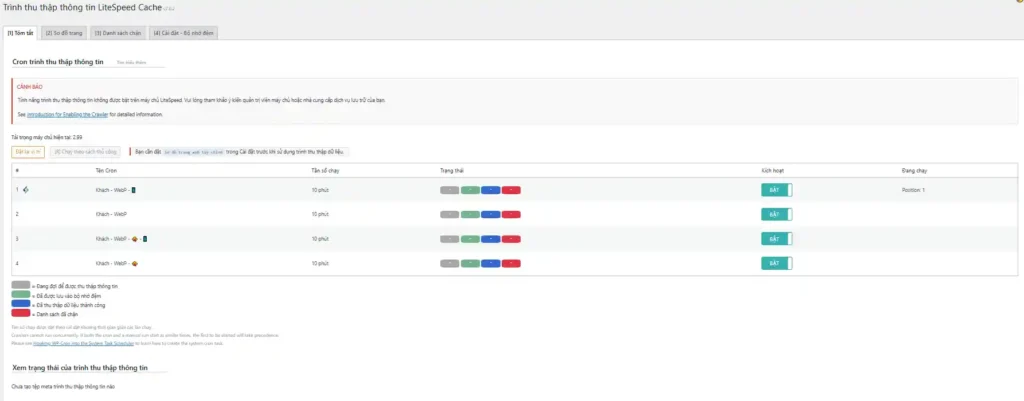Click the mobile icon in cron row 1
The width and height of the screenshot is (1024, 401).
point(133,190)
